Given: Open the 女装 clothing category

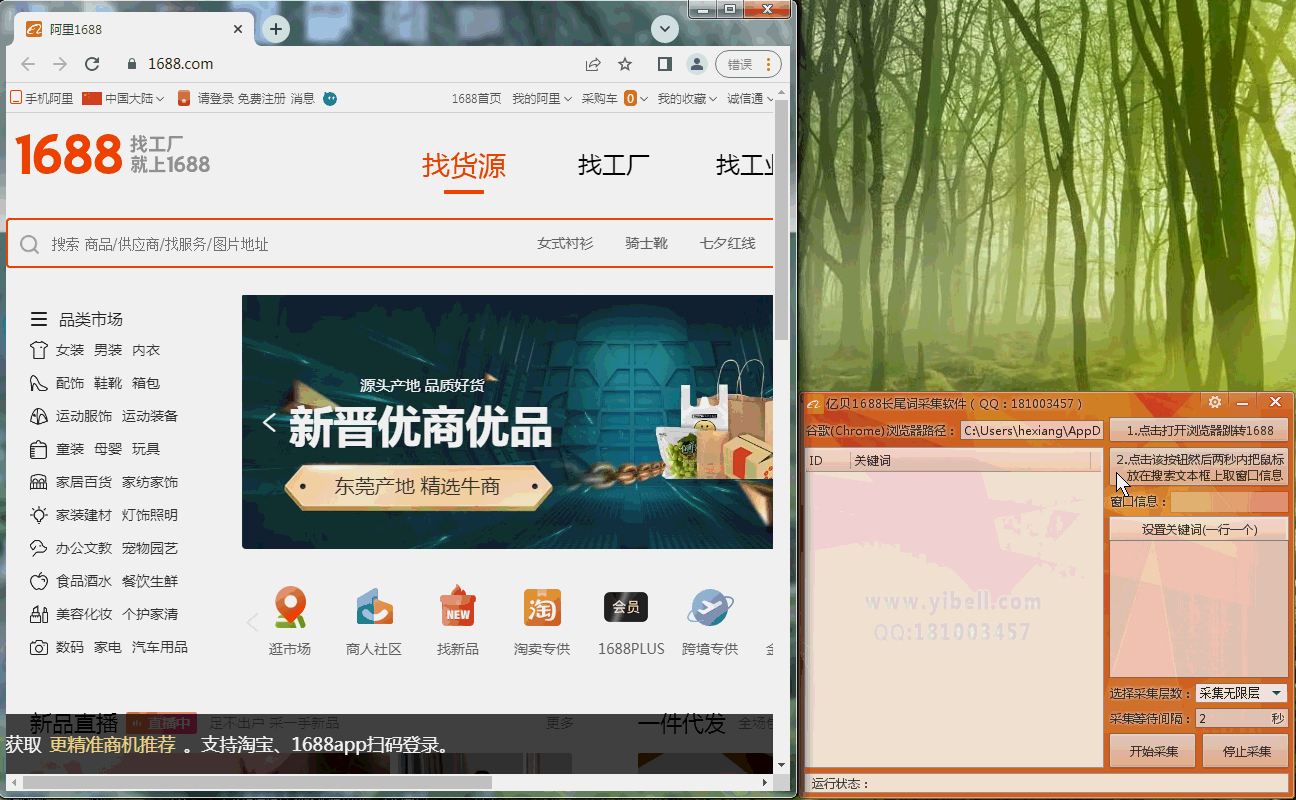Looking at the screenshot, I should coord(70,350).
